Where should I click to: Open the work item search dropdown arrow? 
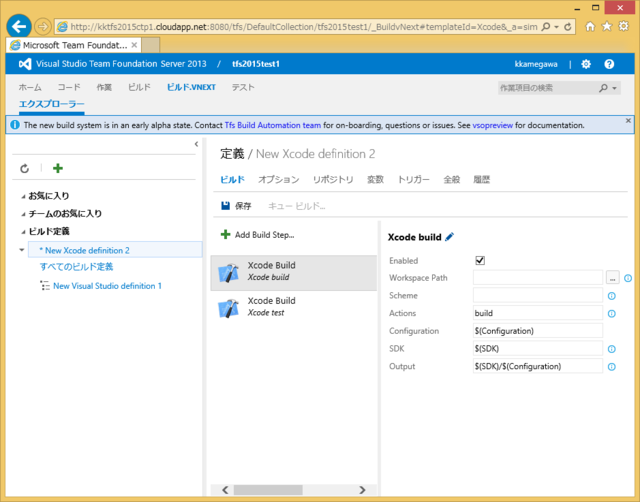click(x=614, y=88)
